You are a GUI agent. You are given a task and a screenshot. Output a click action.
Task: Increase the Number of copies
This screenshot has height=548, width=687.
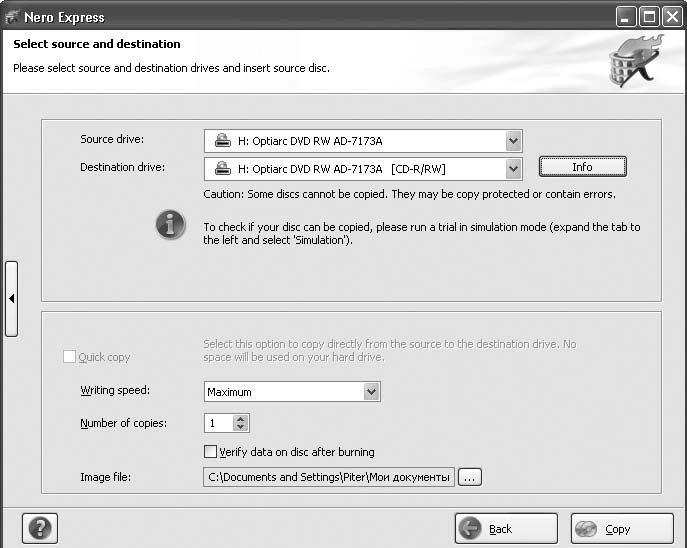click(x=240, y=419)
